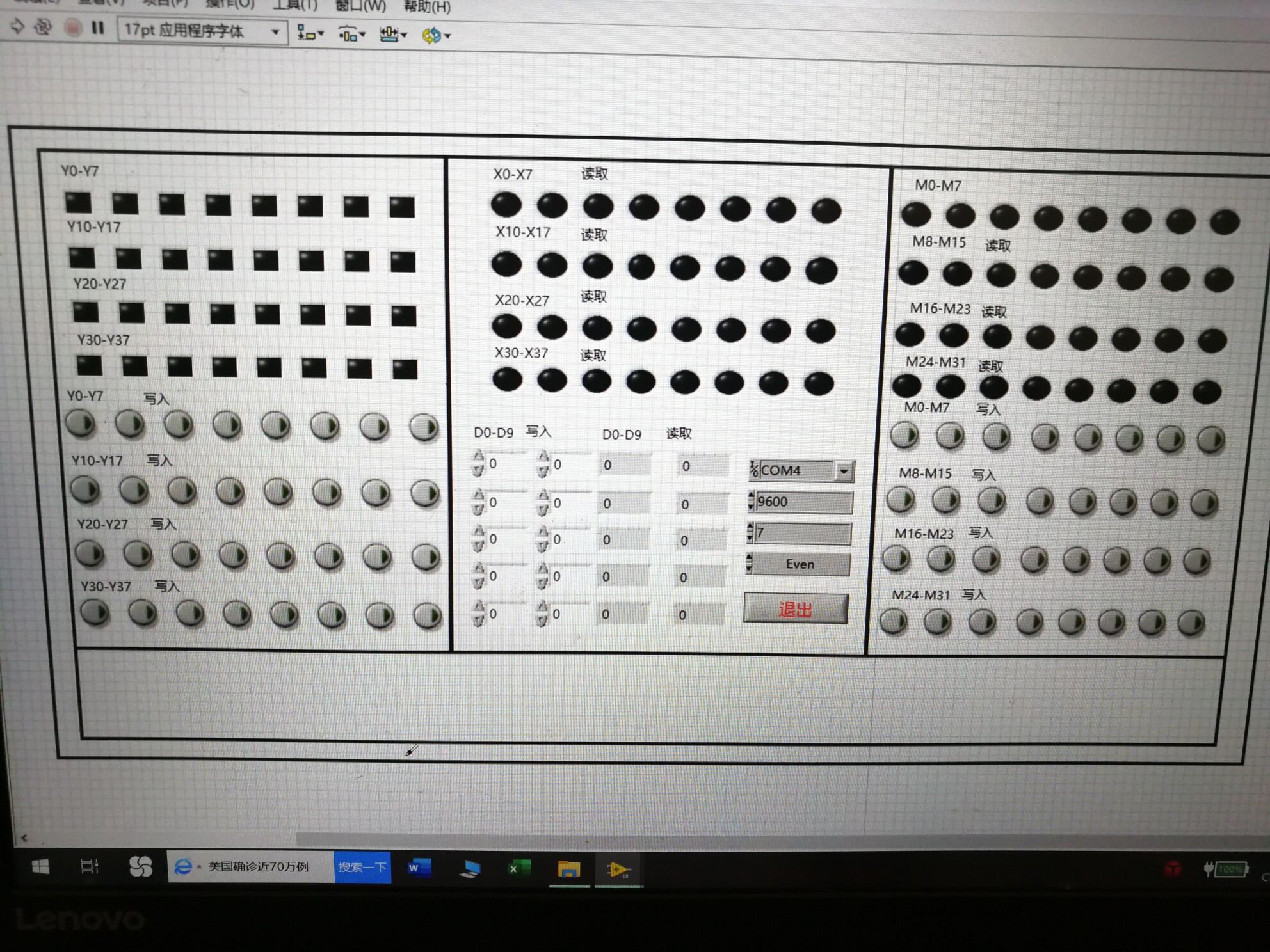Open the 帮助(H) menu
Screen dimensions: 1270x952
427,7
